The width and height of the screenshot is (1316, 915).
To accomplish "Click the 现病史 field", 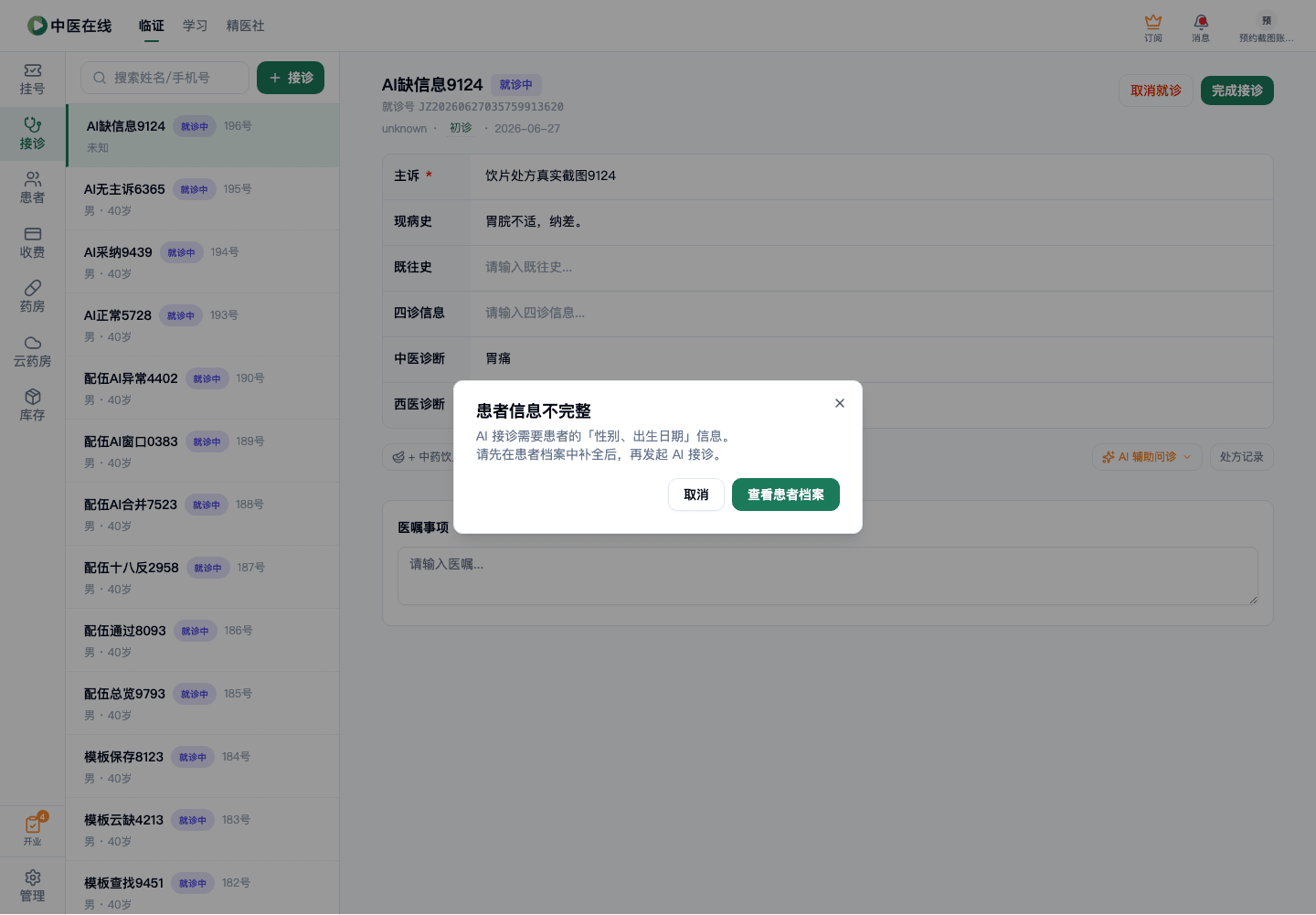I will click(x=872, y=222).
